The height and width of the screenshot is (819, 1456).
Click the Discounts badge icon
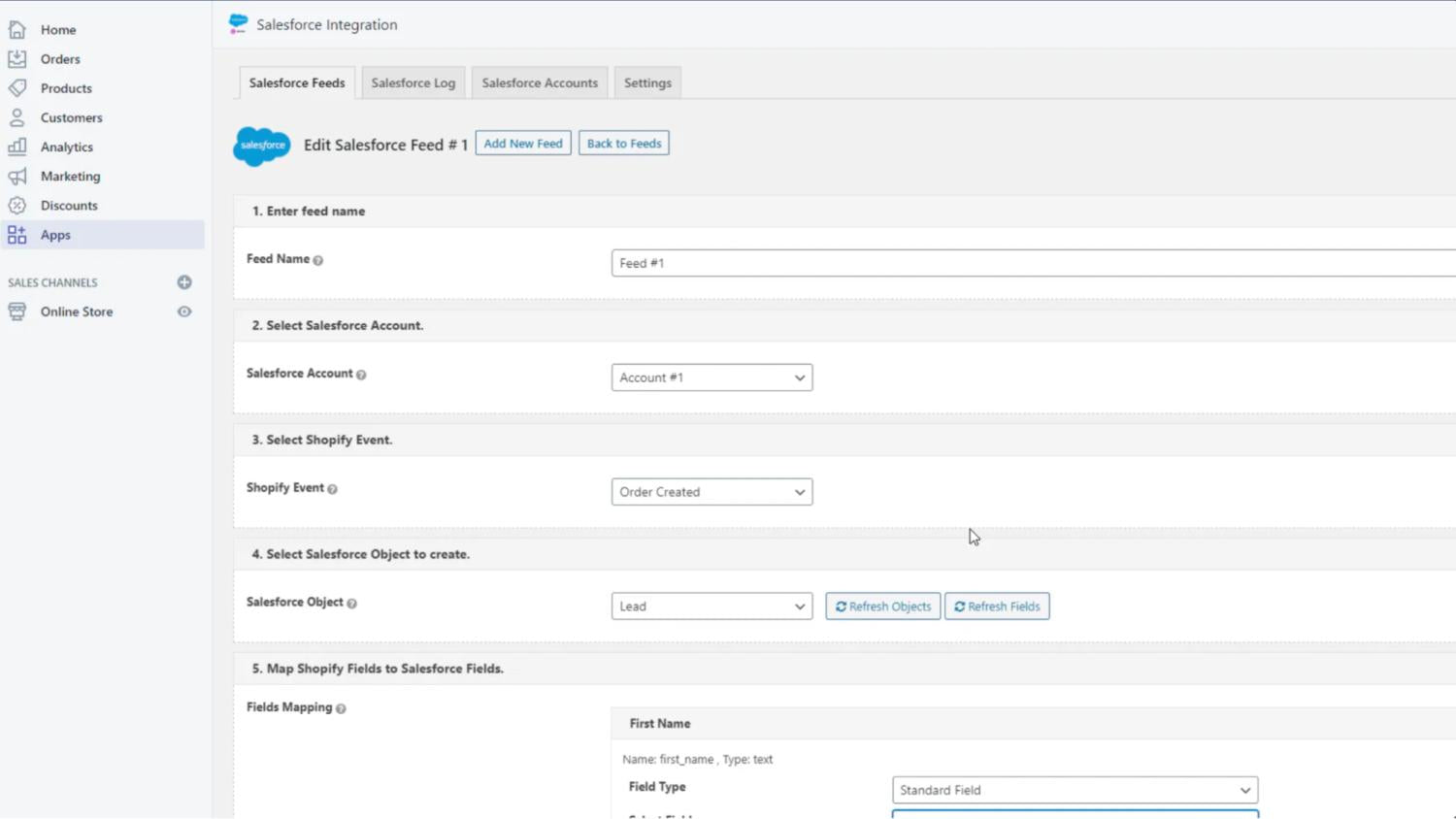(17, 206)
